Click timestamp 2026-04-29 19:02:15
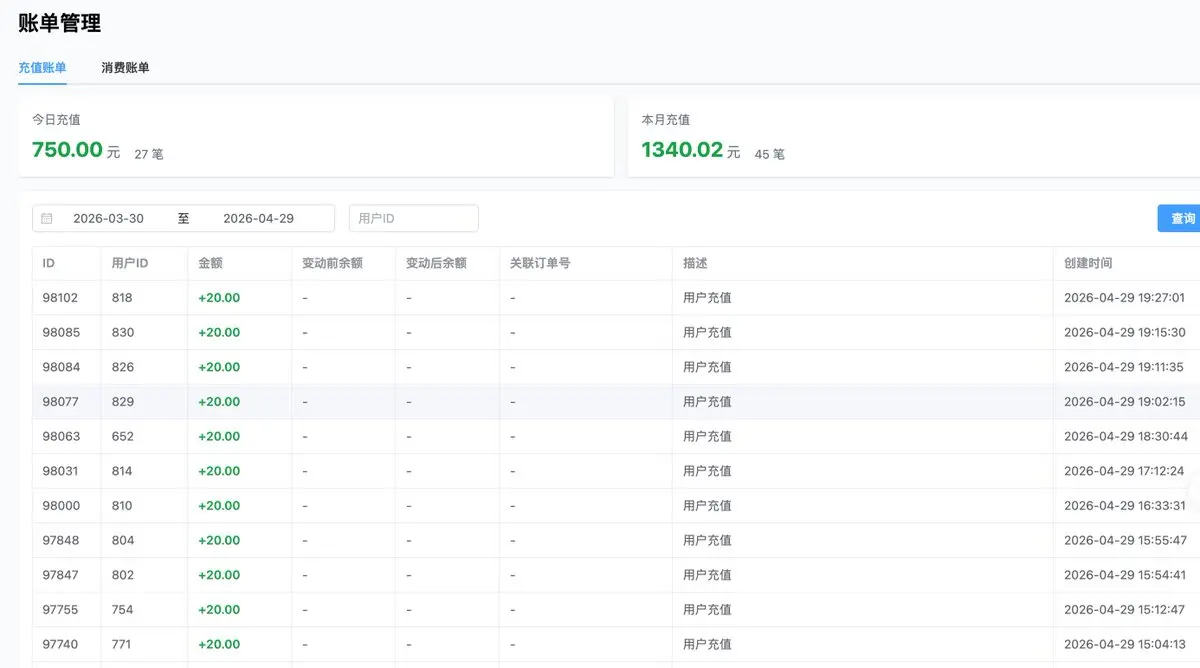The height and width of the screenshot is (668, 1200). coord(1125,402)
